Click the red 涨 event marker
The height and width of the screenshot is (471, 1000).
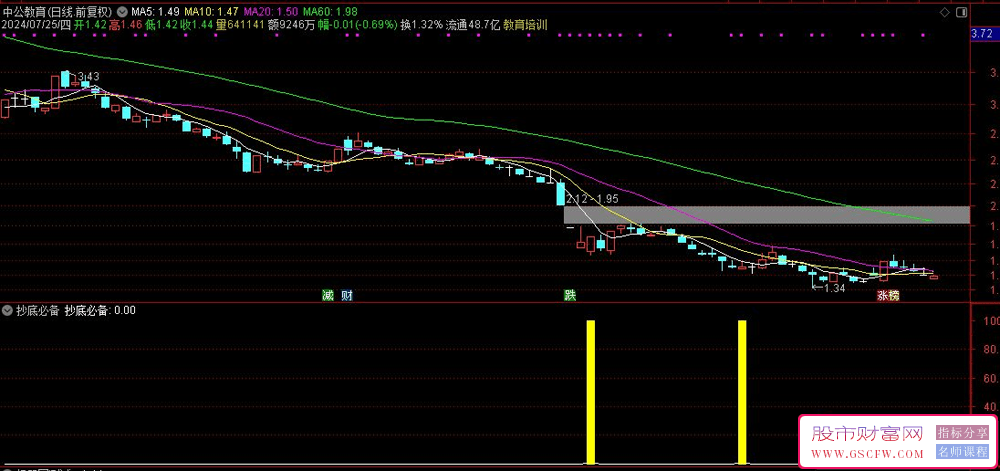coord(883,295)
